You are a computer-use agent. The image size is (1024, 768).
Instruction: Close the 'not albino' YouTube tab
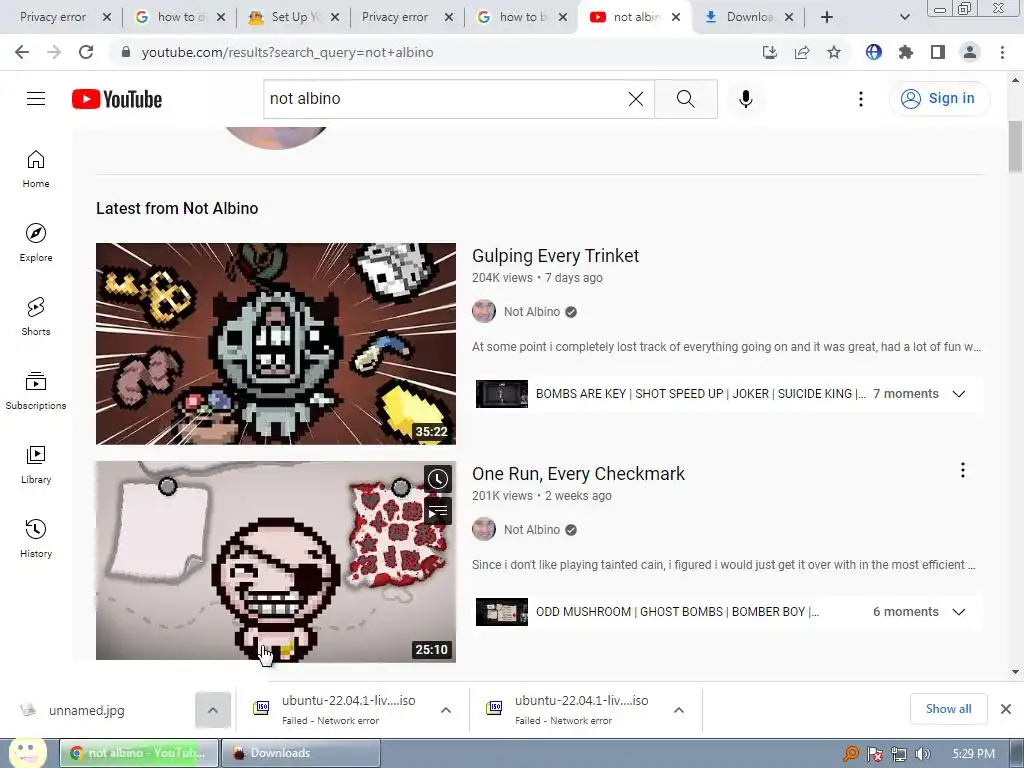pyautogui.click(x=676, y=17)
